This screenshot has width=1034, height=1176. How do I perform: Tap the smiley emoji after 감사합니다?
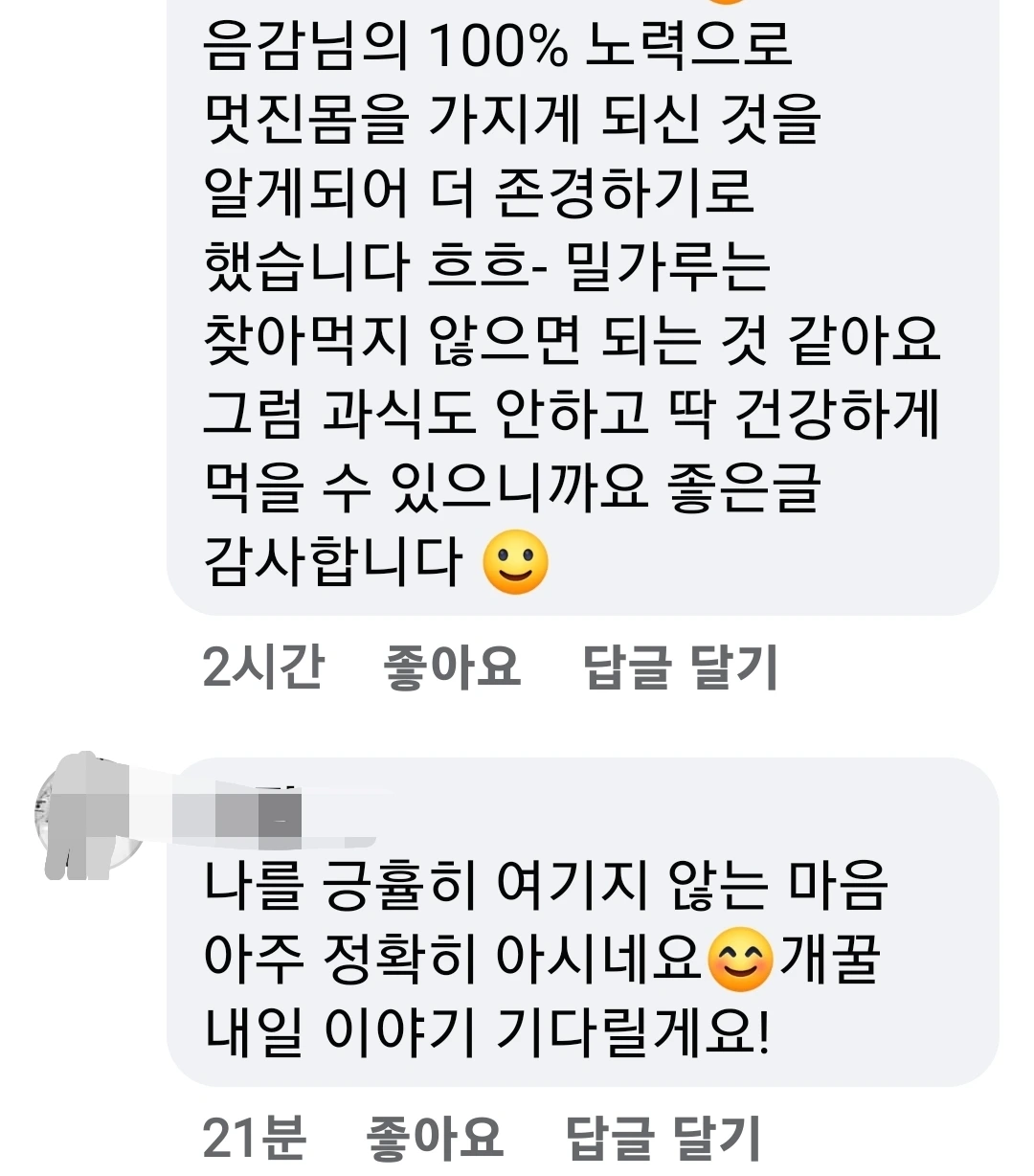point(516,563)
